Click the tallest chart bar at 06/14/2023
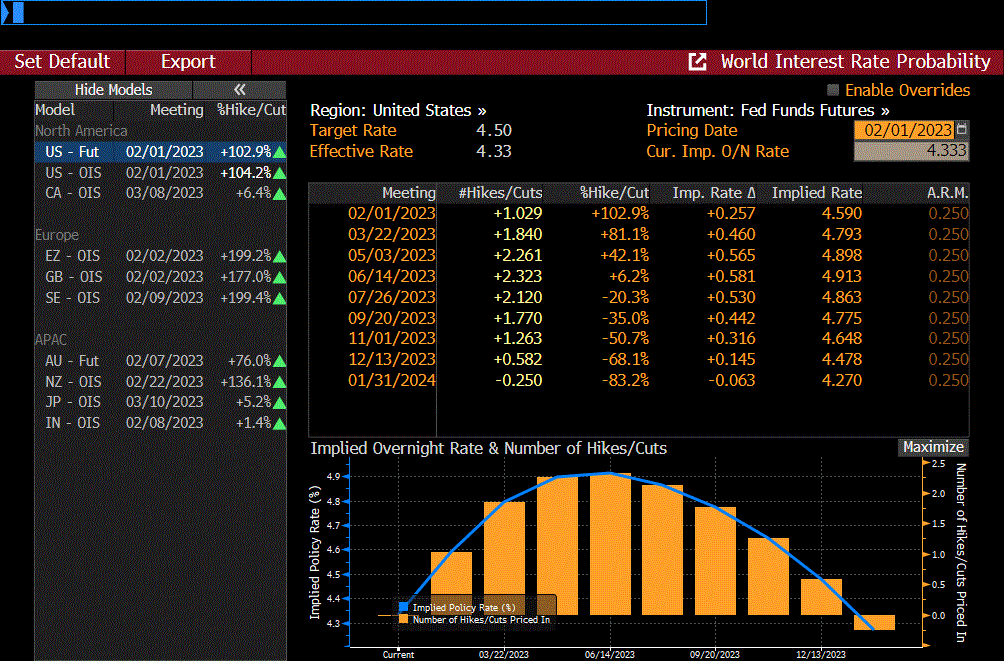1004x661 pixels. coord(610,544)
